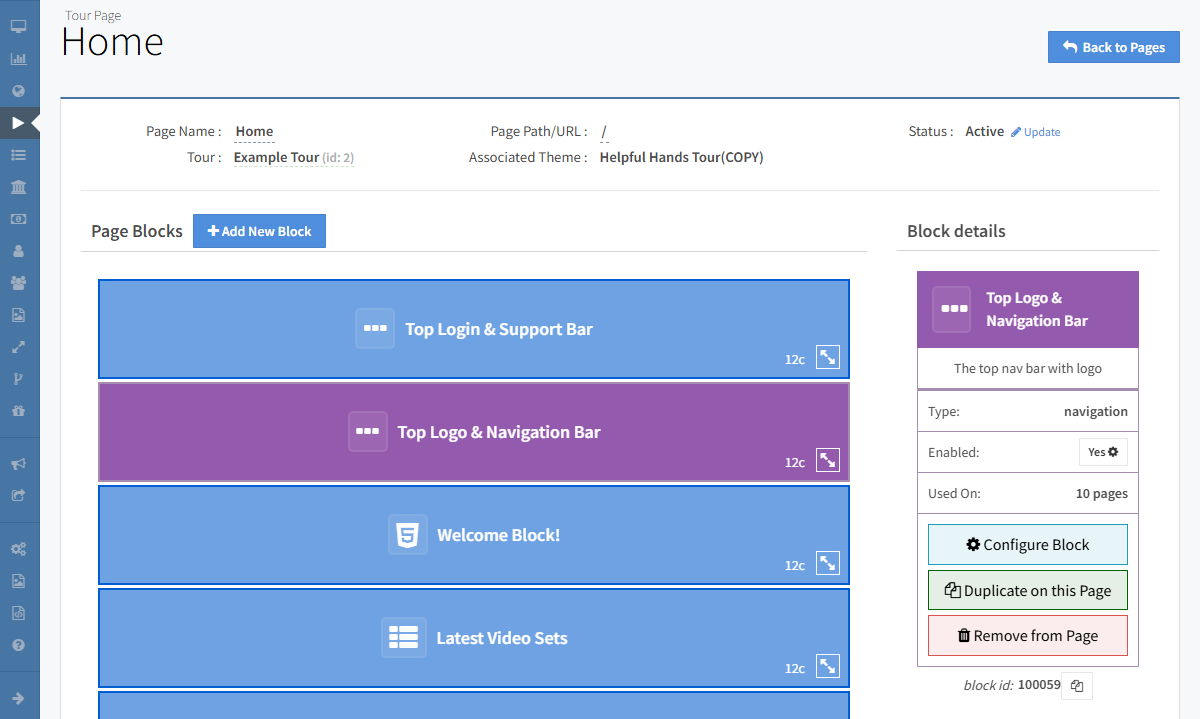Copy block id using the copy icon
The height and width of the screenshot is (719, 1200).
pos(1077,686)
